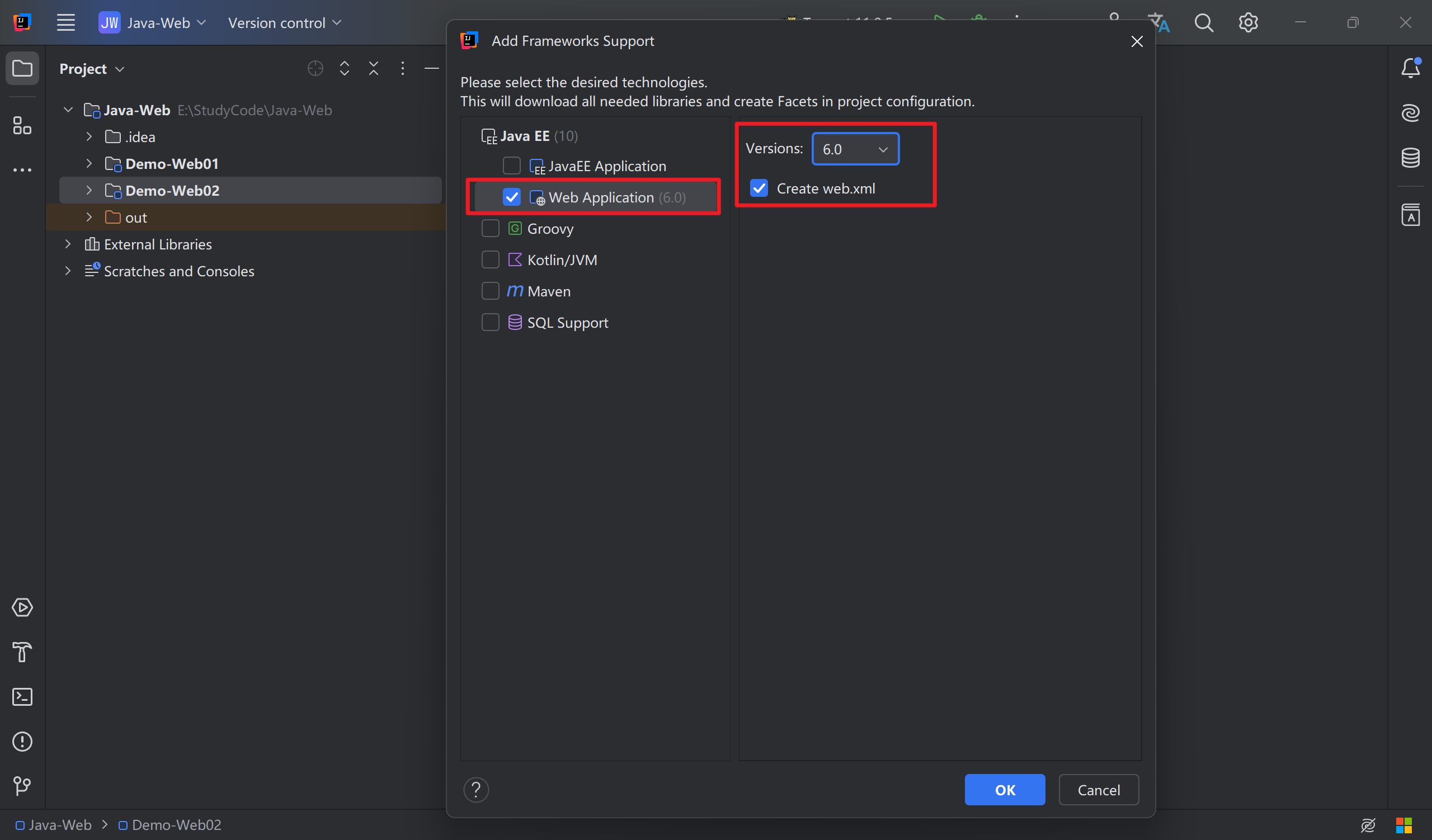Image resolution: width=1432 pixels, height=840 pixels.
Task: Uncheck the Web Application checkbox
Action: tap(511, 197)
